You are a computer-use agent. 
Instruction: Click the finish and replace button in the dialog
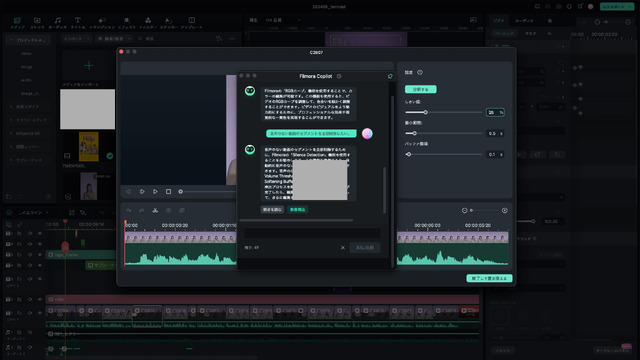[489, 278]
